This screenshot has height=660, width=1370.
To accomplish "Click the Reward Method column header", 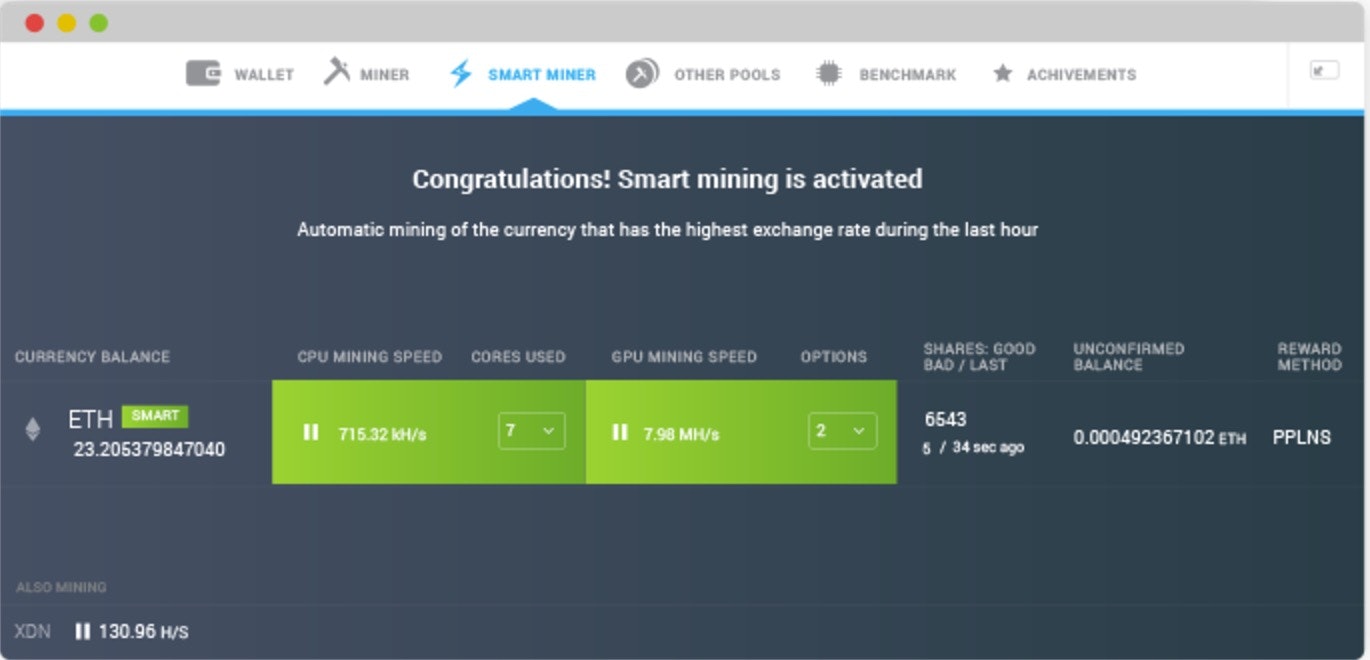I will click(1309, 357).
